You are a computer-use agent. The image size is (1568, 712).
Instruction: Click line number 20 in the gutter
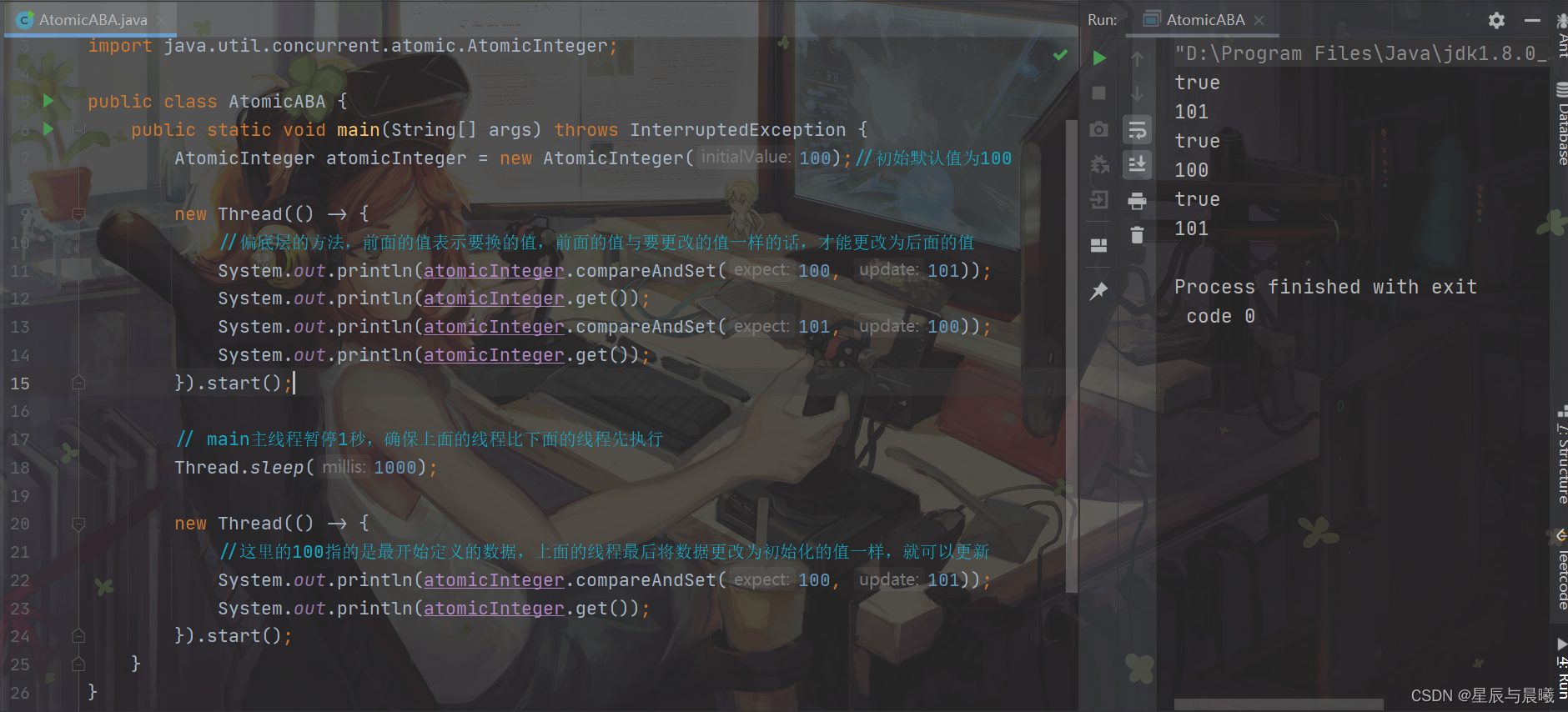tap(20, 524)
